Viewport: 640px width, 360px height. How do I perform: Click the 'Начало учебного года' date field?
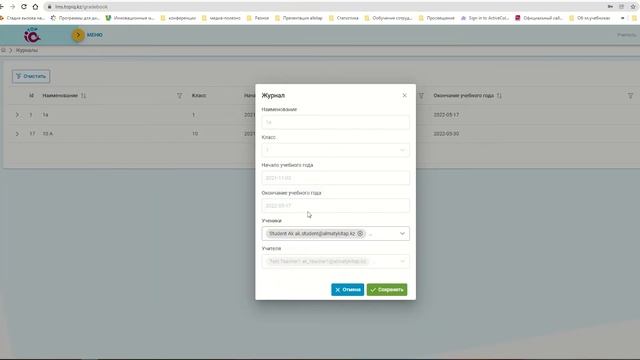tap(336, 178)
